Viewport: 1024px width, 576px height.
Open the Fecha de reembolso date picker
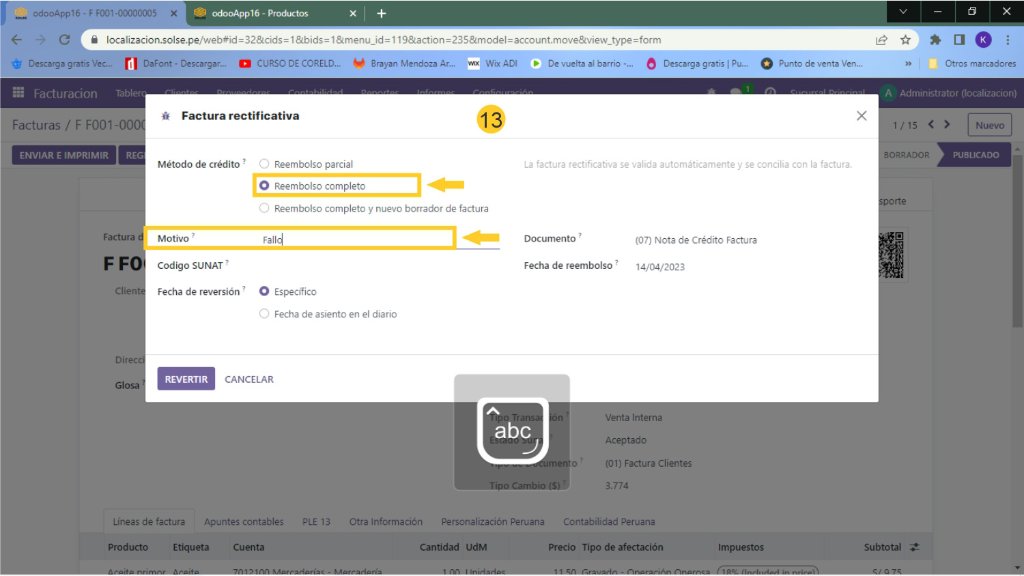click(740, 267)
